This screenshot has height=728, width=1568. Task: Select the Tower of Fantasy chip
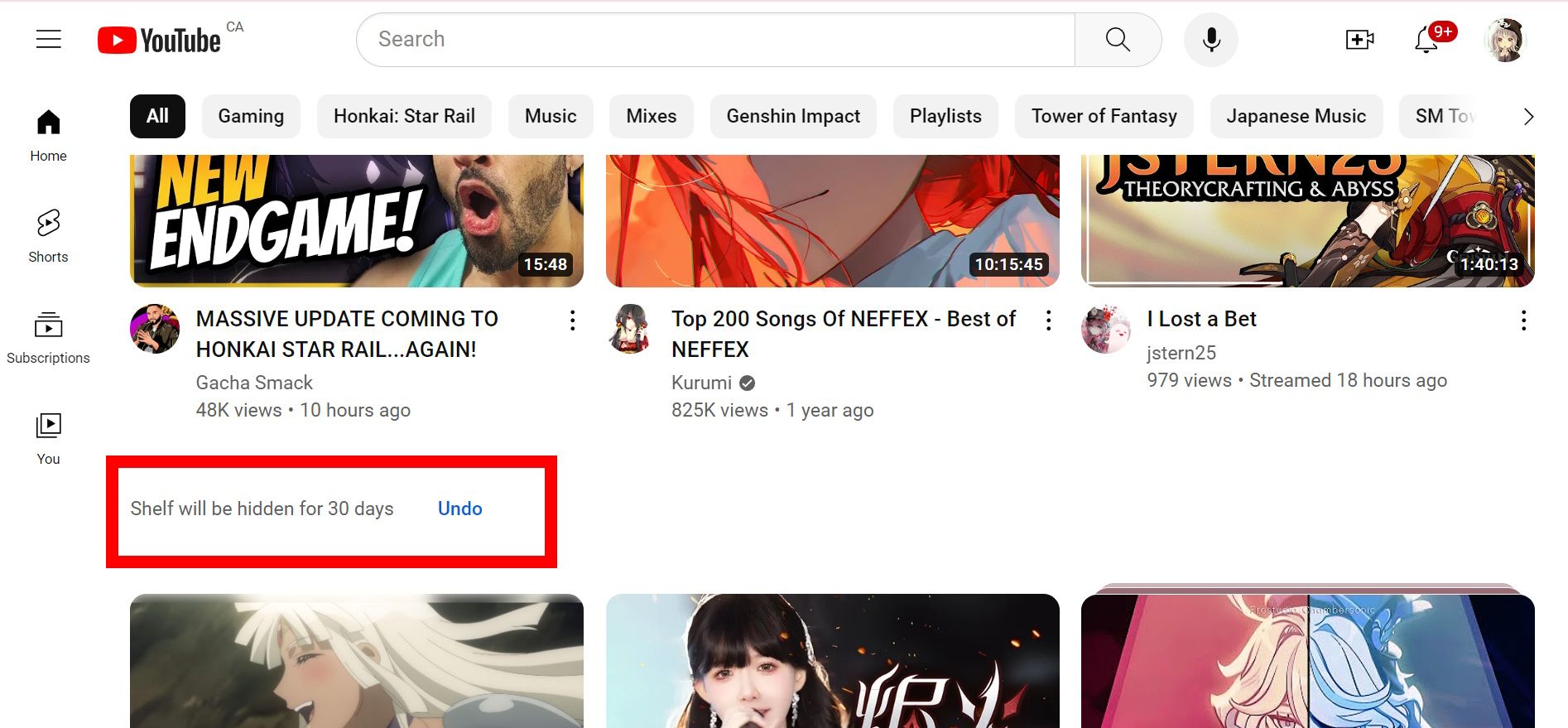pos(1104,116)
